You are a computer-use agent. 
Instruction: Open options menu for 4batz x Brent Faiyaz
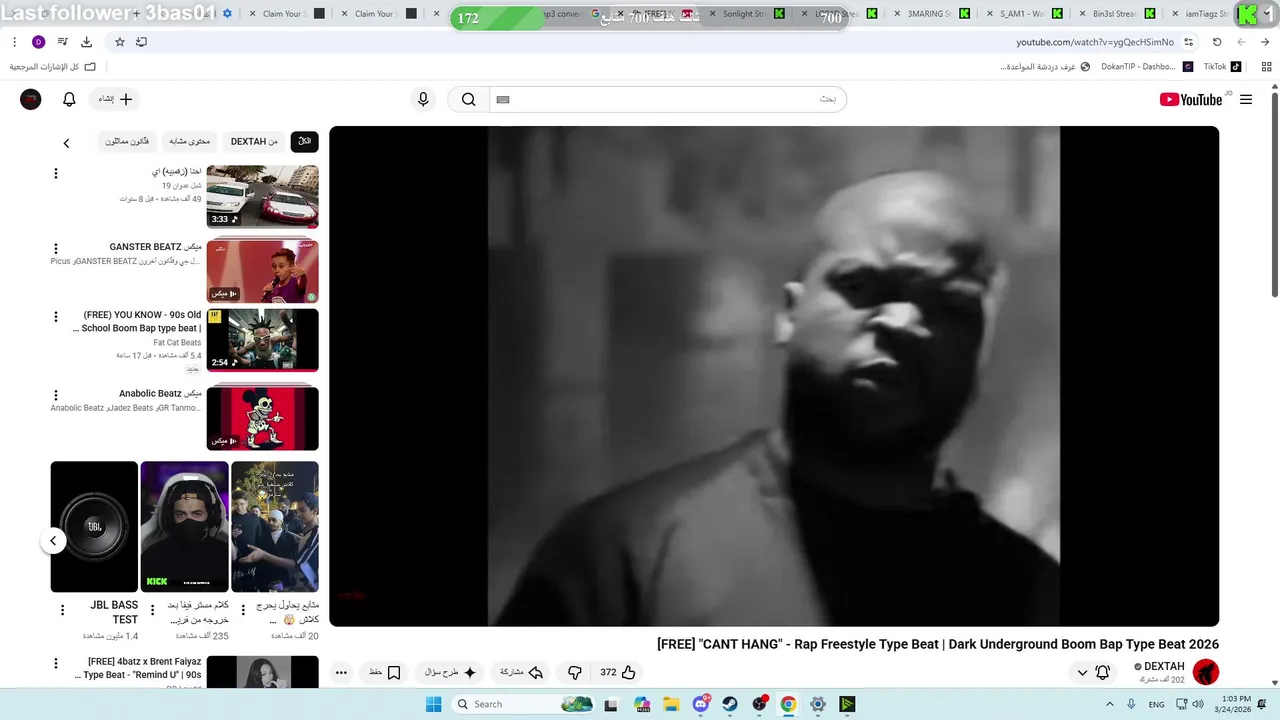point(56,664)
